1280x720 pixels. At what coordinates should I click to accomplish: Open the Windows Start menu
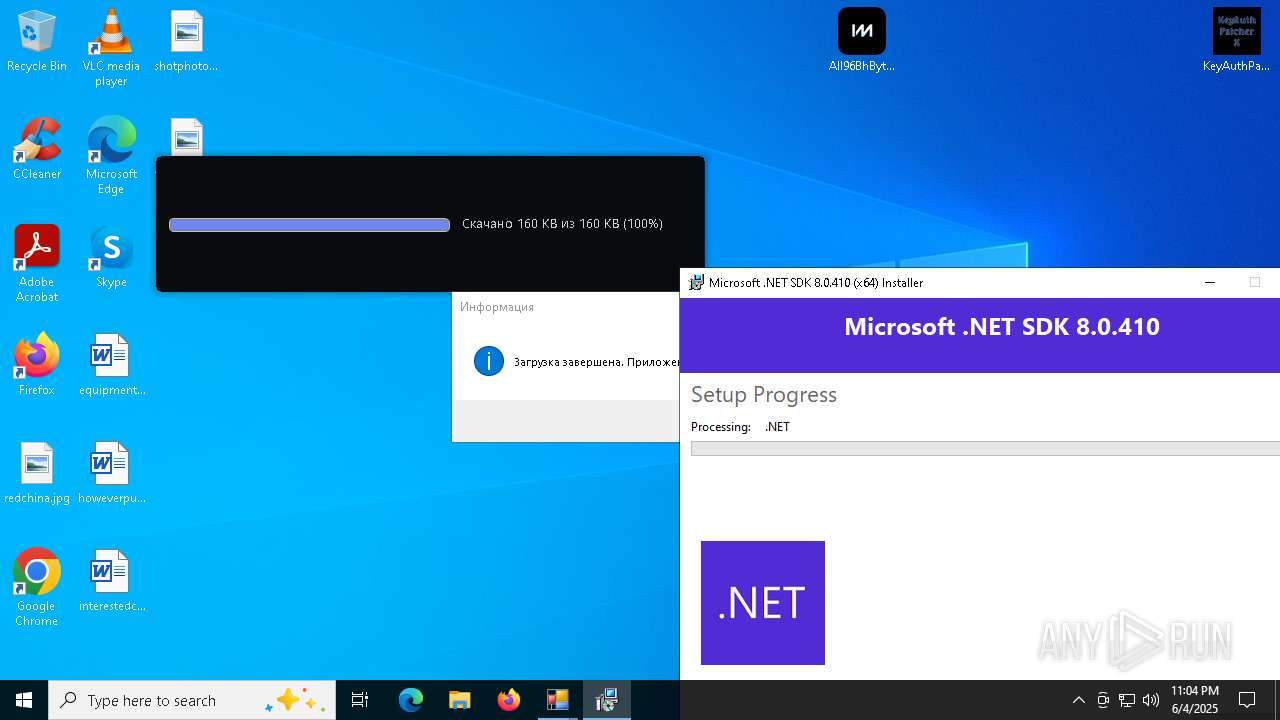tap(24, 700)
